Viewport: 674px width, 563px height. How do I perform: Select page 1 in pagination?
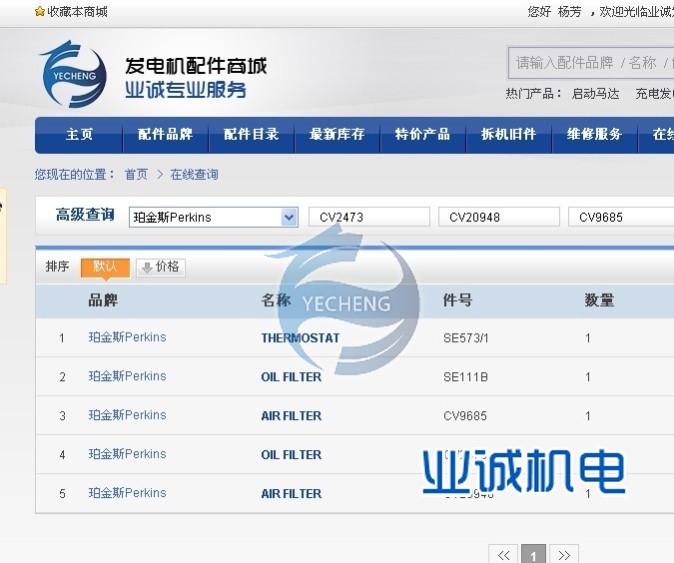point(534,555)
